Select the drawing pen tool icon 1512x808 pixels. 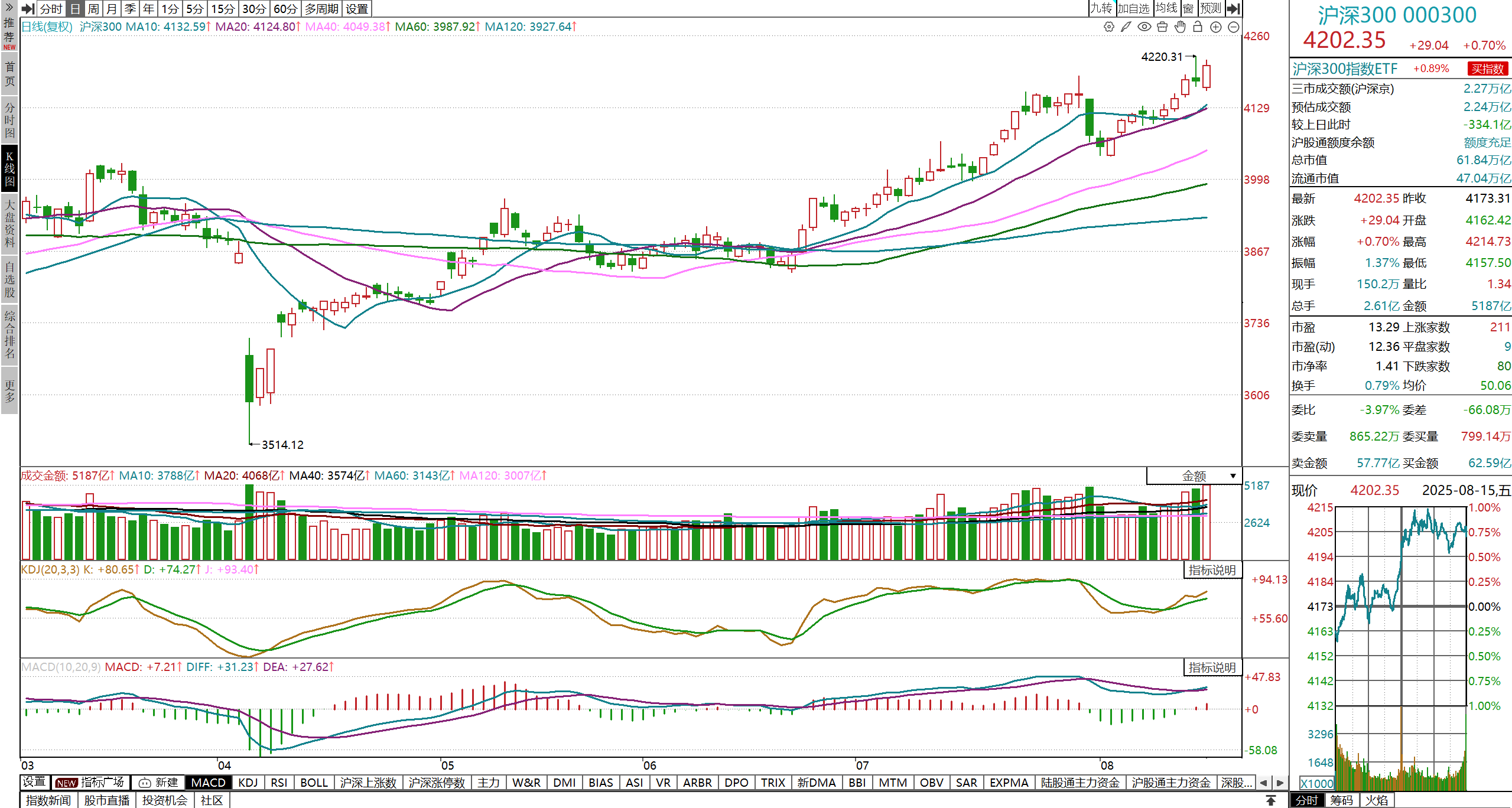point(1126,27)
